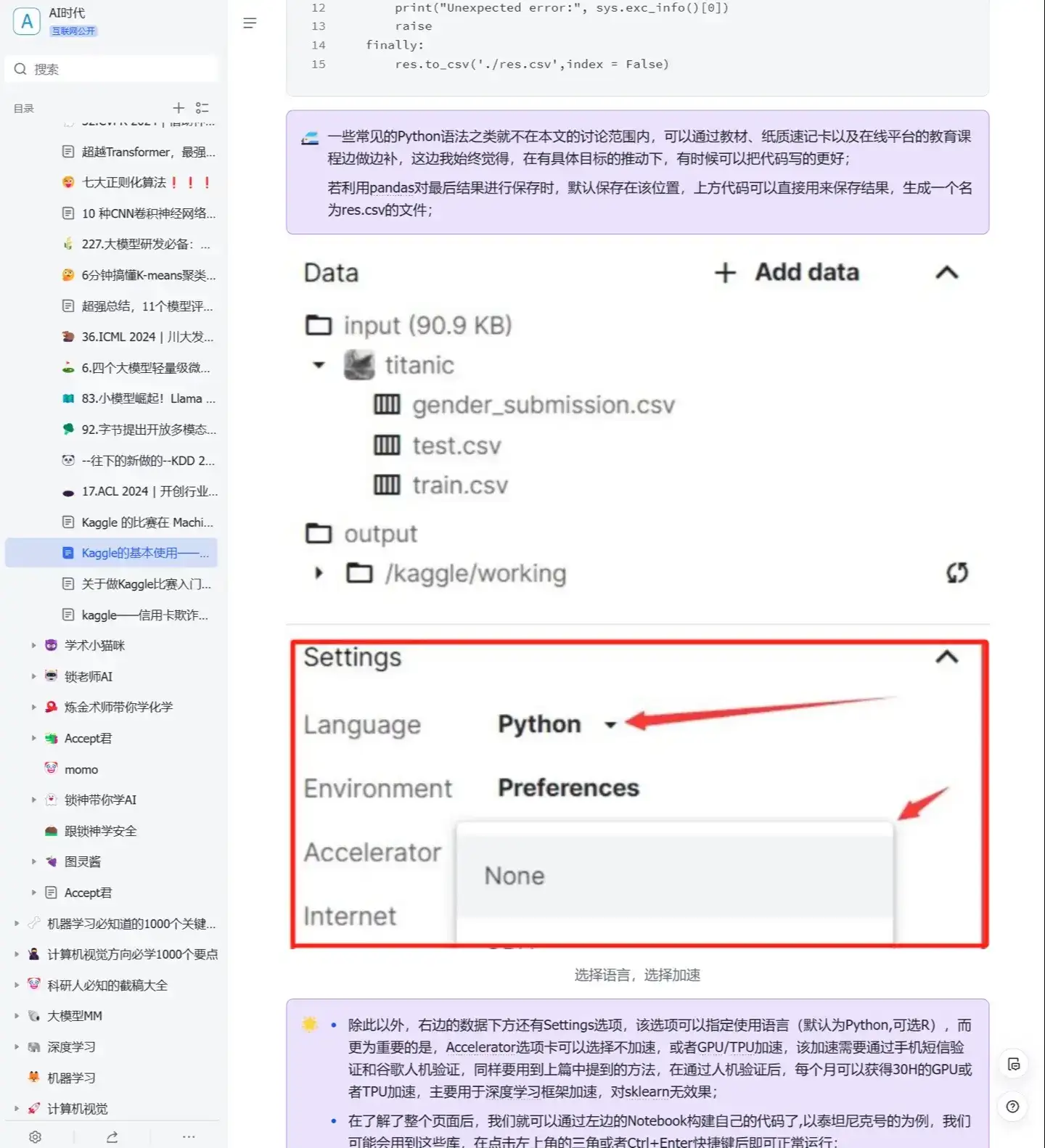Click the book icon of 83.小模型崛起
Viewport: 1045px width, 1148px height.
(68, 398)
